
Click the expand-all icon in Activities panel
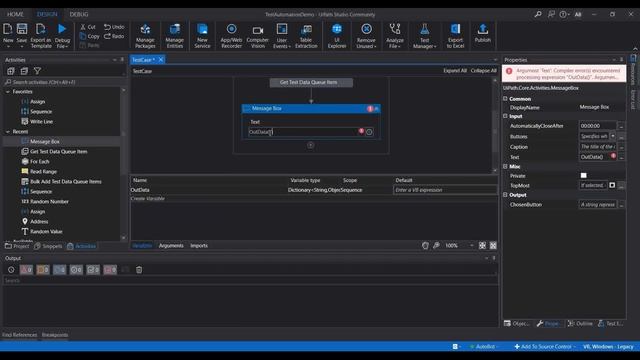(11, 71)
